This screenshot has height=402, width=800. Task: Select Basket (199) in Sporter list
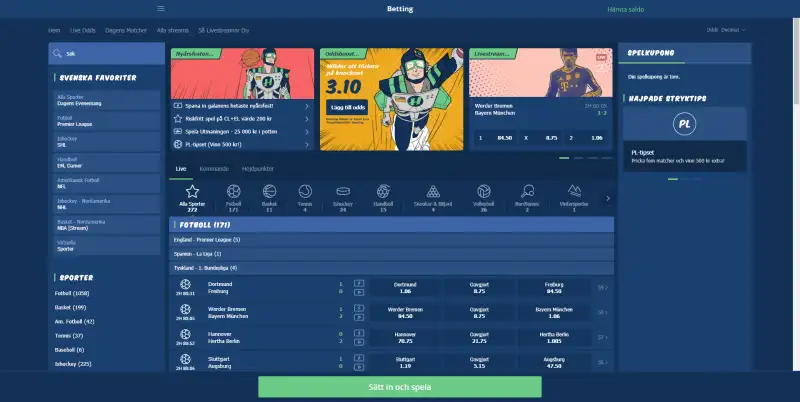pyautogui.click(x=70, y=308)
